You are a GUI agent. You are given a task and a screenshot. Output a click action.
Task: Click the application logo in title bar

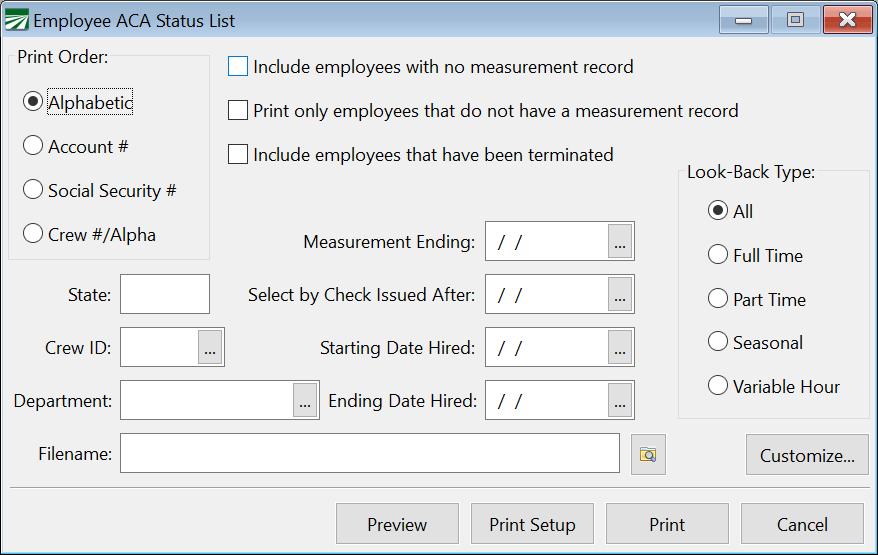tap(16, 21)
